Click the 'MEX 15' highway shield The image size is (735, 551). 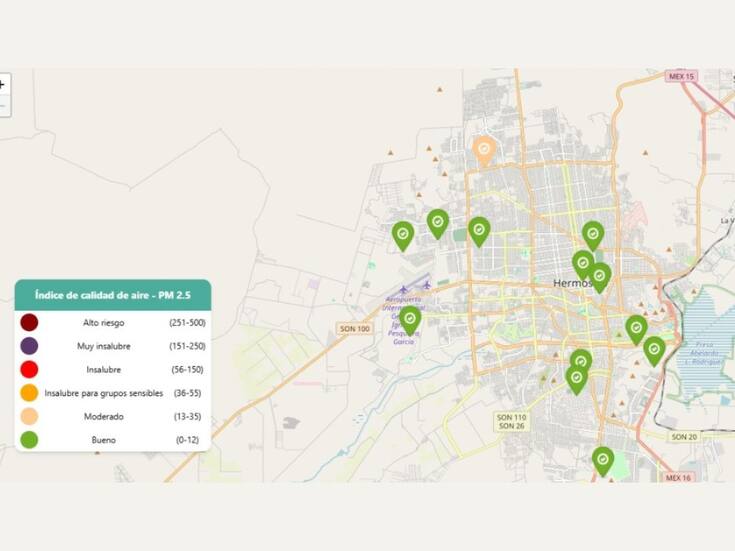pyautogui.click(x=681, y=76)
